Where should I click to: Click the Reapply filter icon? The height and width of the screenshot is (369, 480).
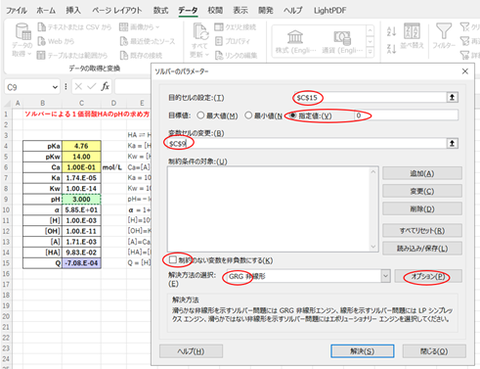tap(465, 41)
